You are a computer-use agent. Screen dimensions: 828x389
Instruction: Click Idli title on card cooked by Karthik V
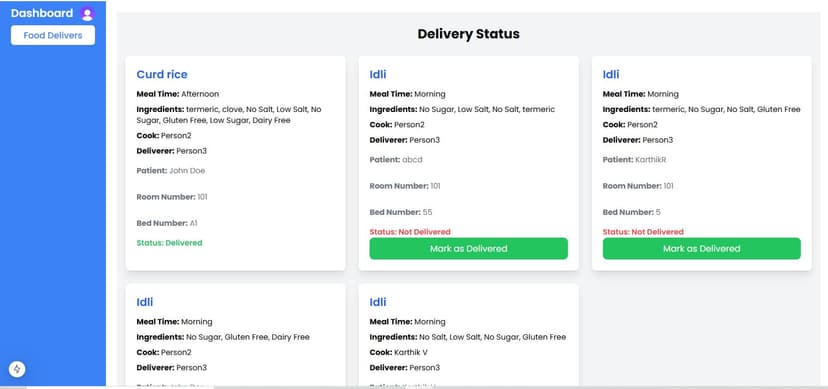pyautogui.click(x=378, y=302)
